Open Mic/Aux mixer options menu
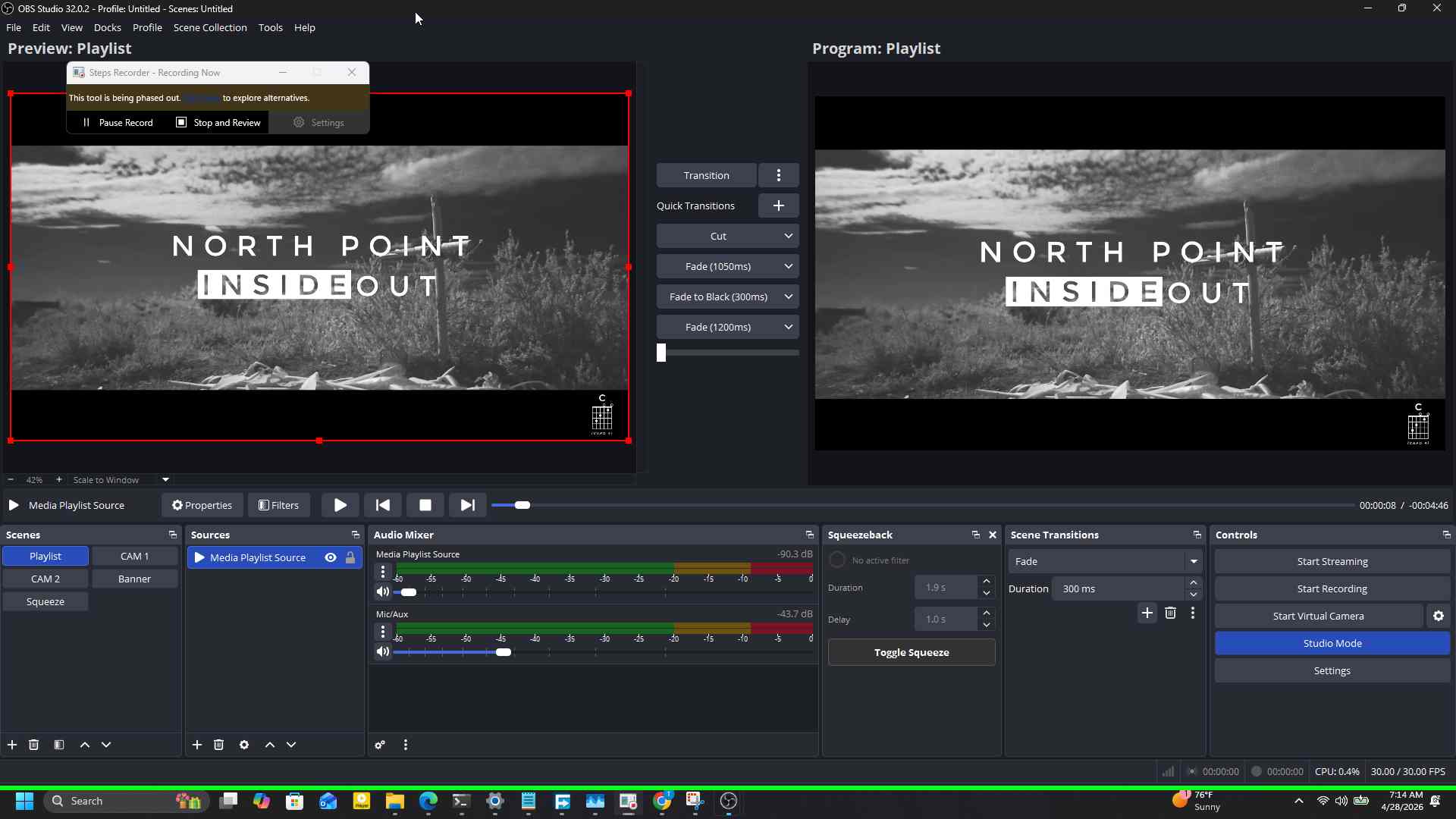 [383, 631]
